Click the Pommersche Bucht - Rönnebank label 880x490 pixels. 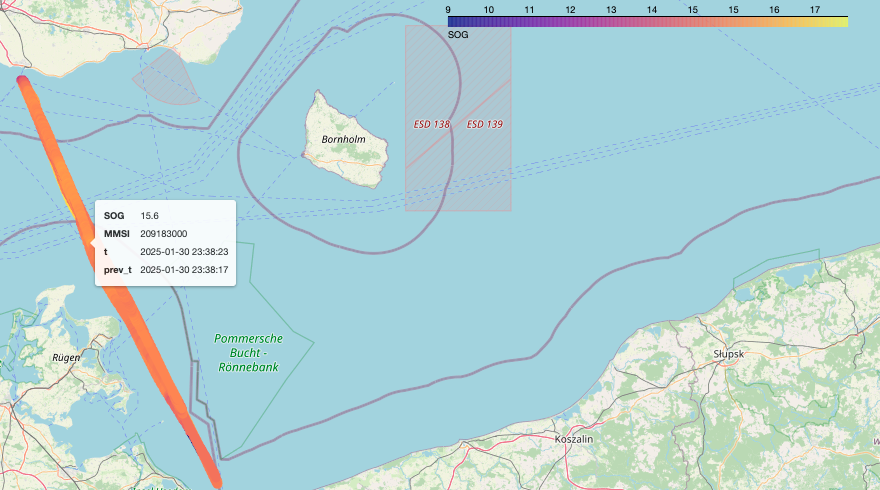pyautogui.click(x=248, y=353)
